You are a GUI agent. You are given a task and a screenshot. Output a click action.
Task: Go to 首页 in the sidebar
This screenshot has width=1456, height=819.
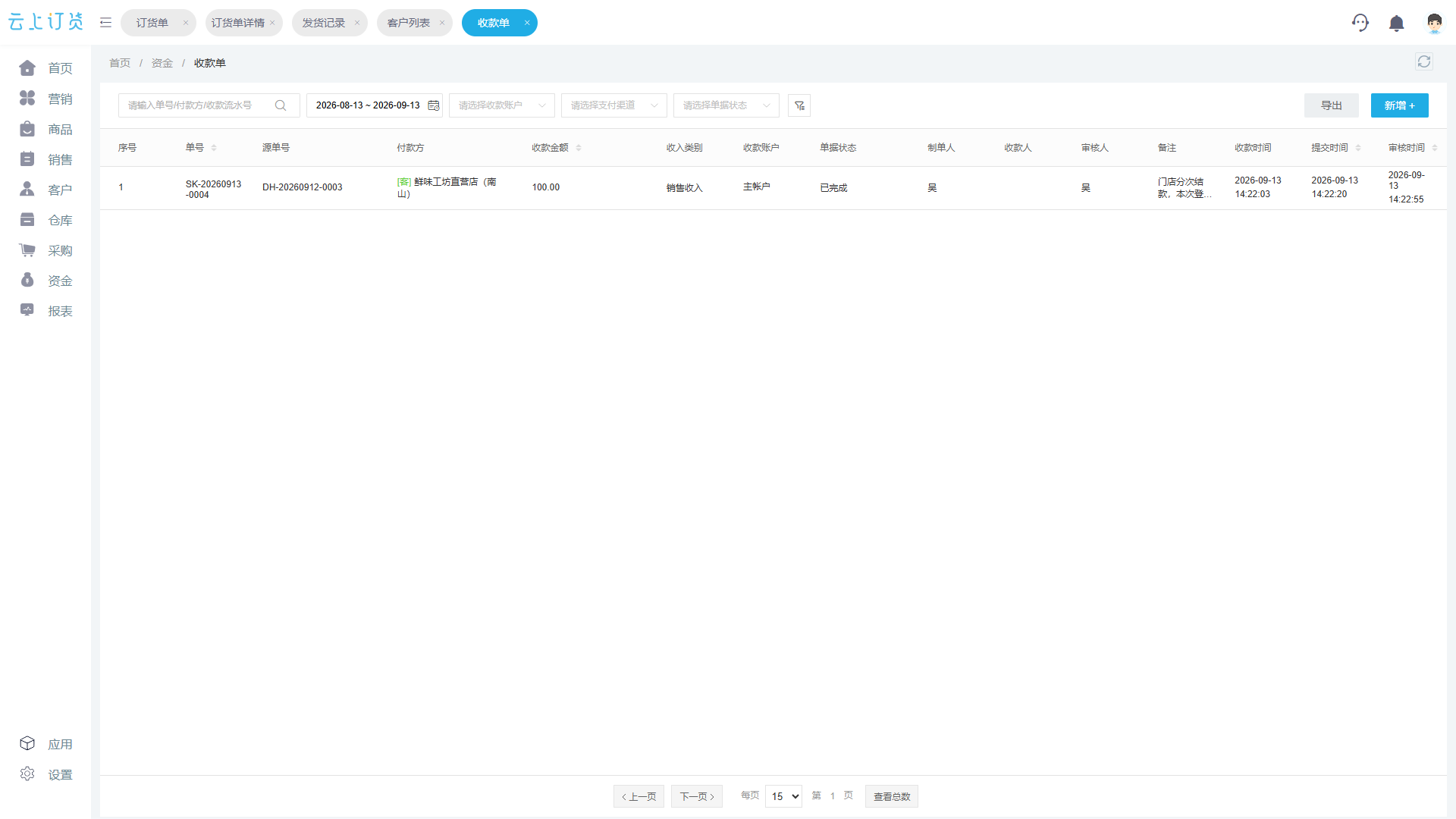46,68
